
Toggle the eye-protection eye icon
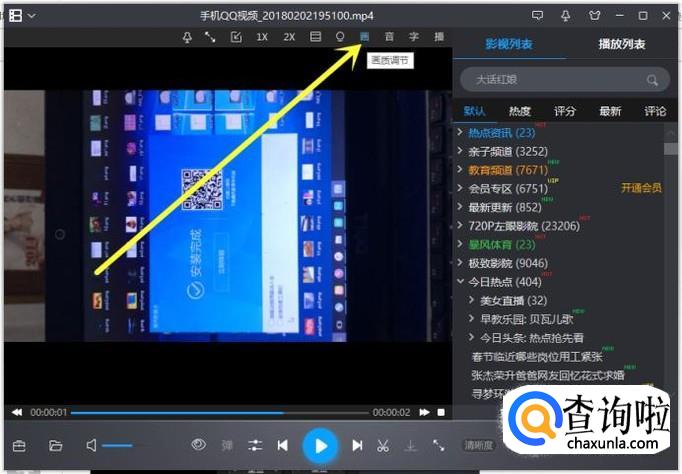[198, 444]
